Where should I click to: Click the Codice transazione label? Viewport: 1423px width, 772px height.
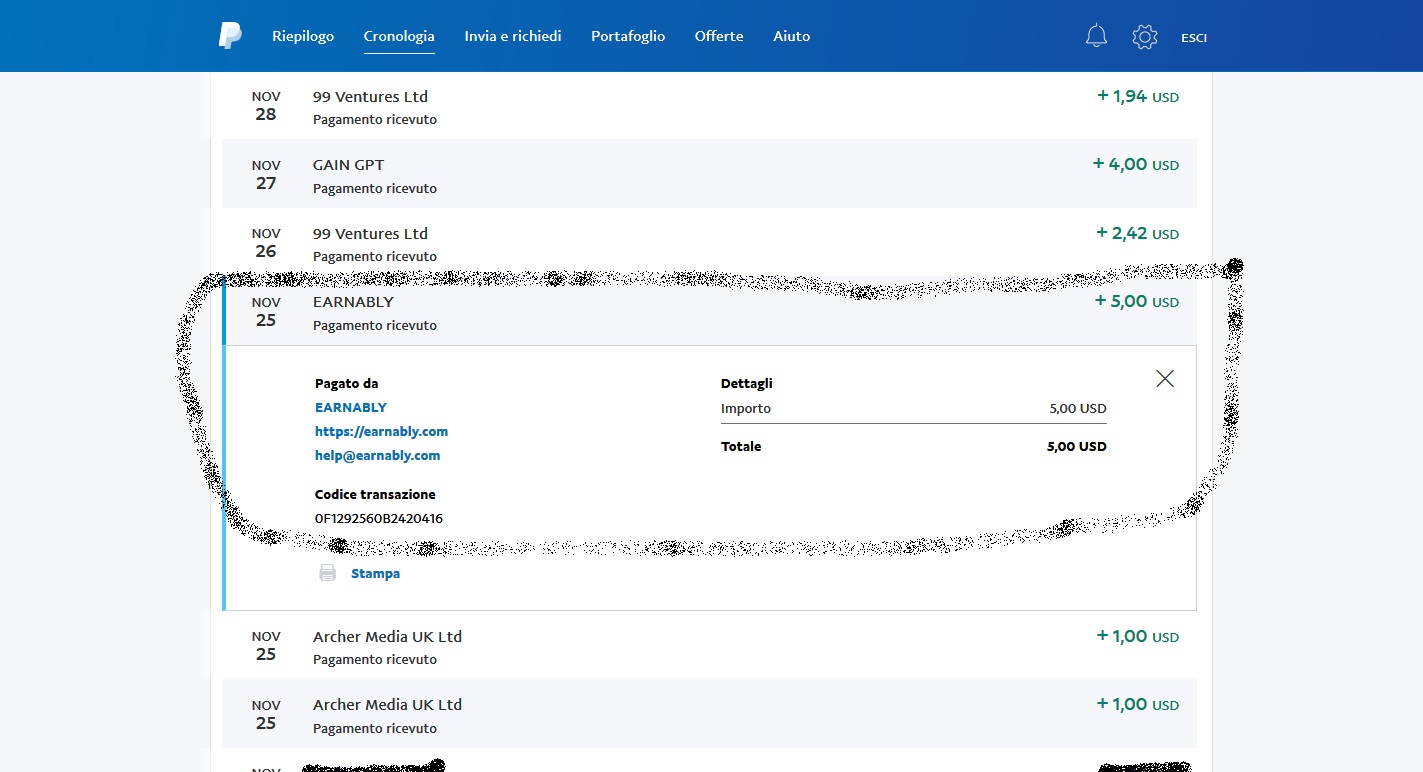click(x=375, y=494)
